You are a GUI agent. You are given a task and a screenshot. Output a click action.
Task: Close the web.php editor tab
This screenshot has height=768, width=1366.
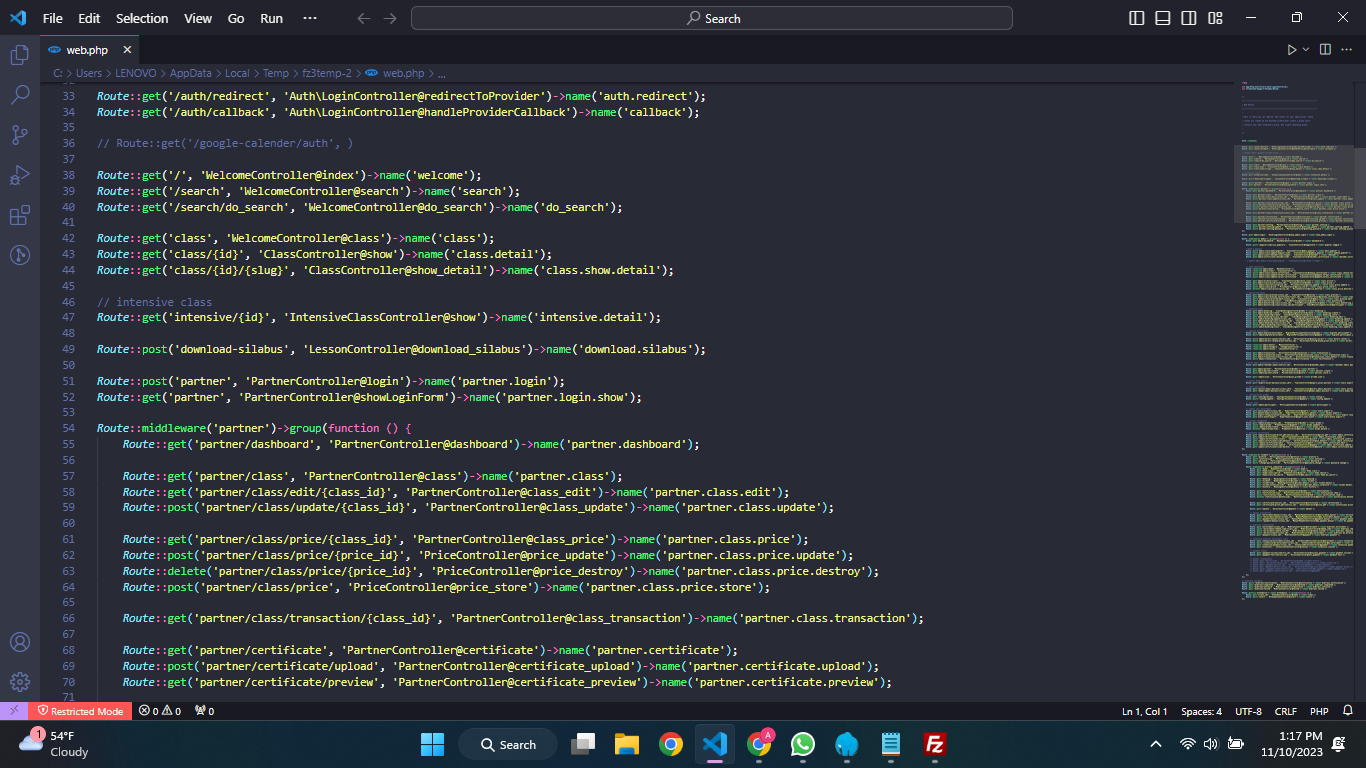click(127, 50)
